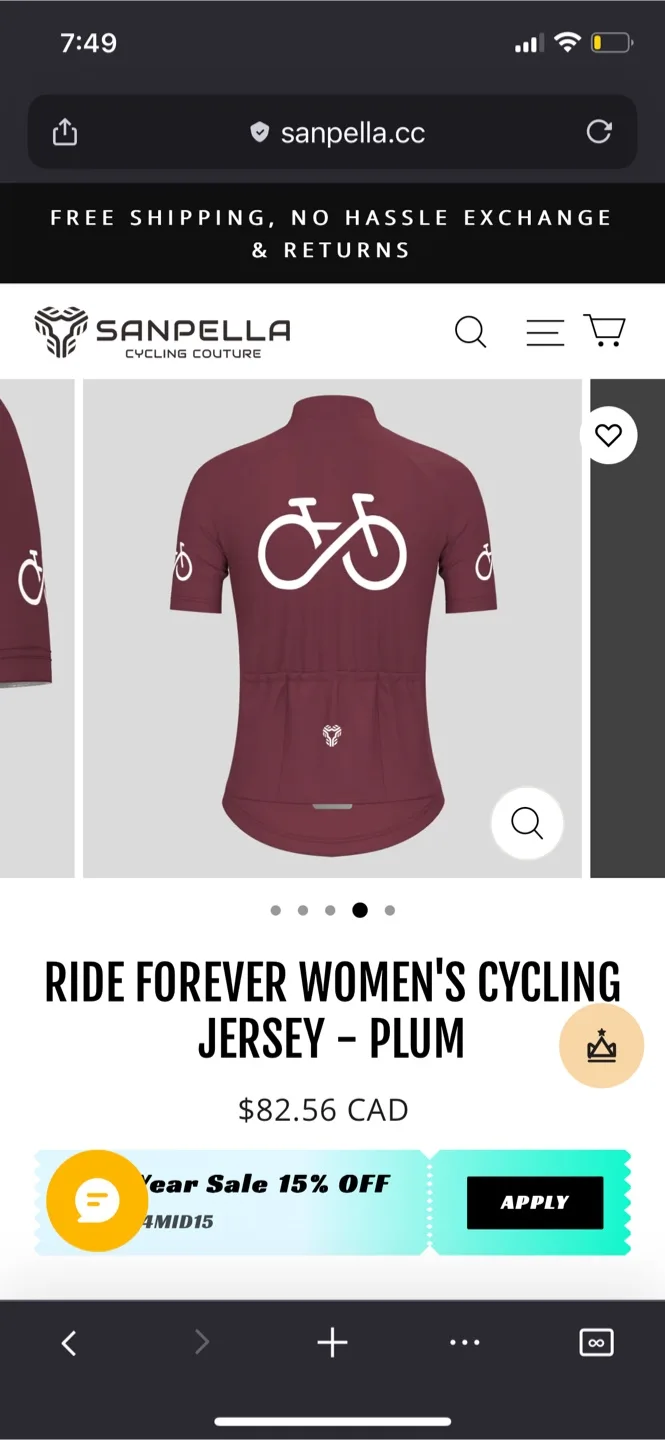Tap the share icon in the address bar
The width and height of the screenshot is (665, 1440).
(x=64, y=131)
